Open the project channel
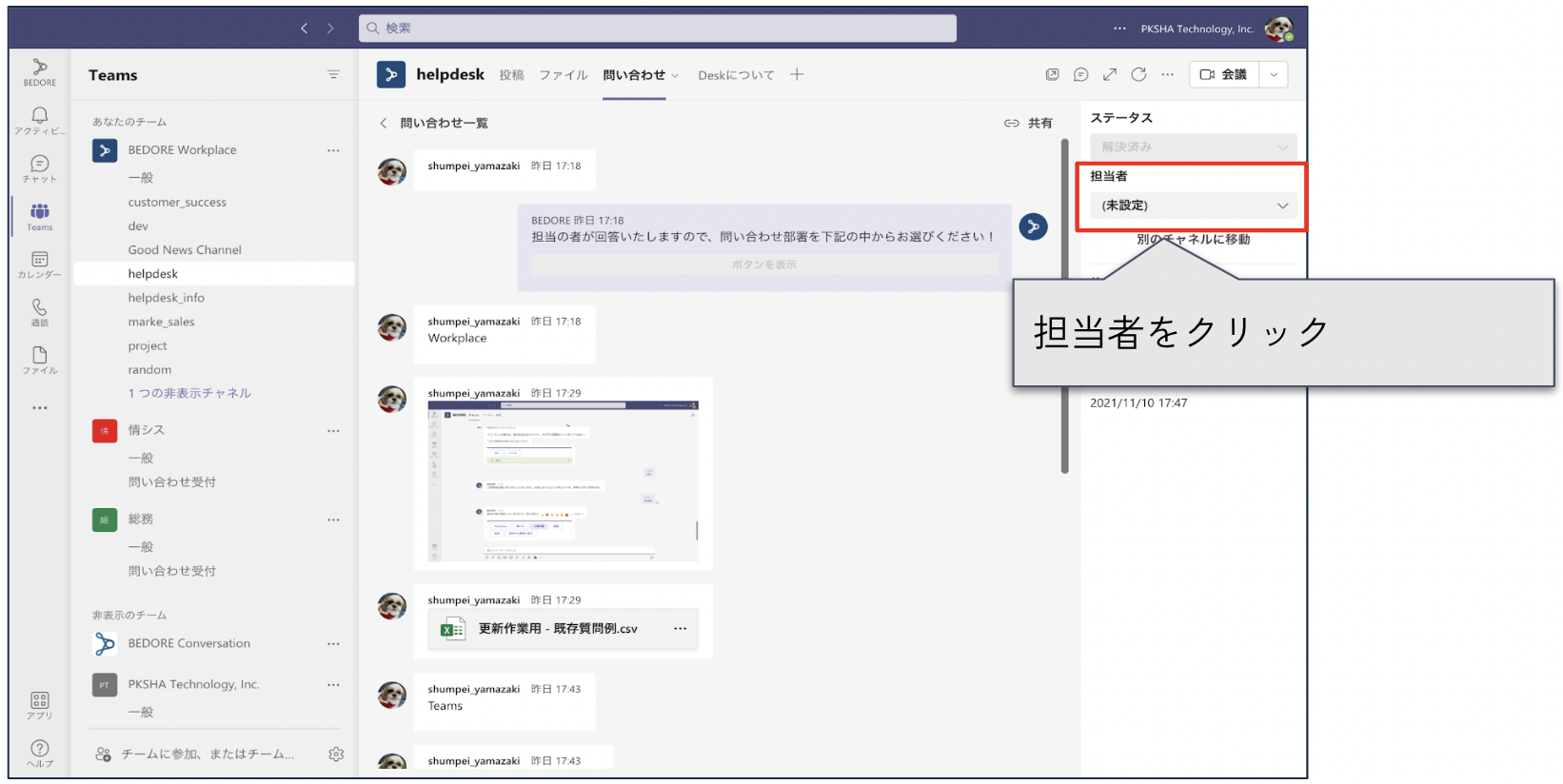The image size is (1563, 784). point(148,346)
